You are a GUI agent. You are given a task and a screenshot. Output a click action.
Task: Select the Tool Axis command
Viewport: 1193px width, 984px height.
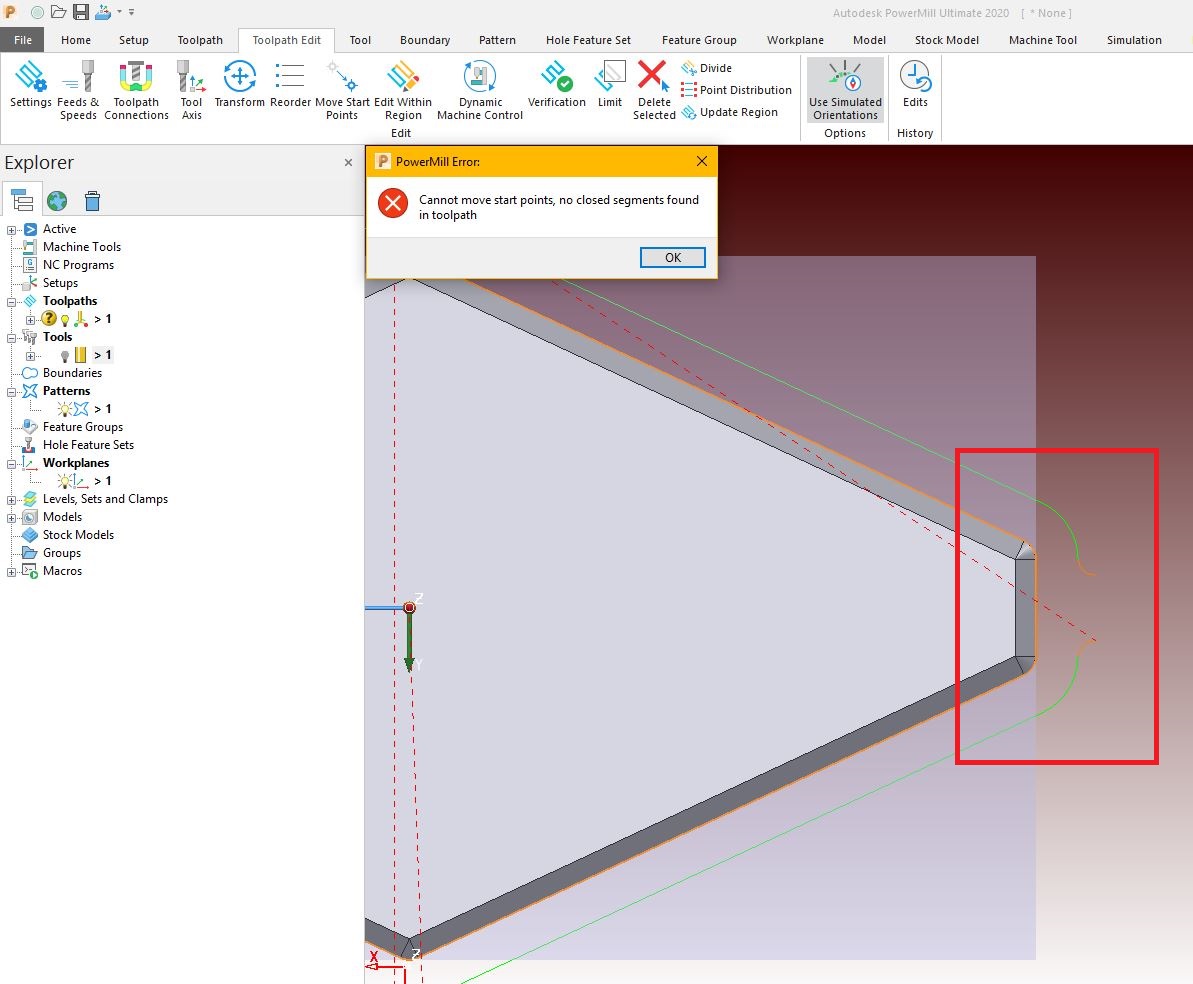coord(191,91)
